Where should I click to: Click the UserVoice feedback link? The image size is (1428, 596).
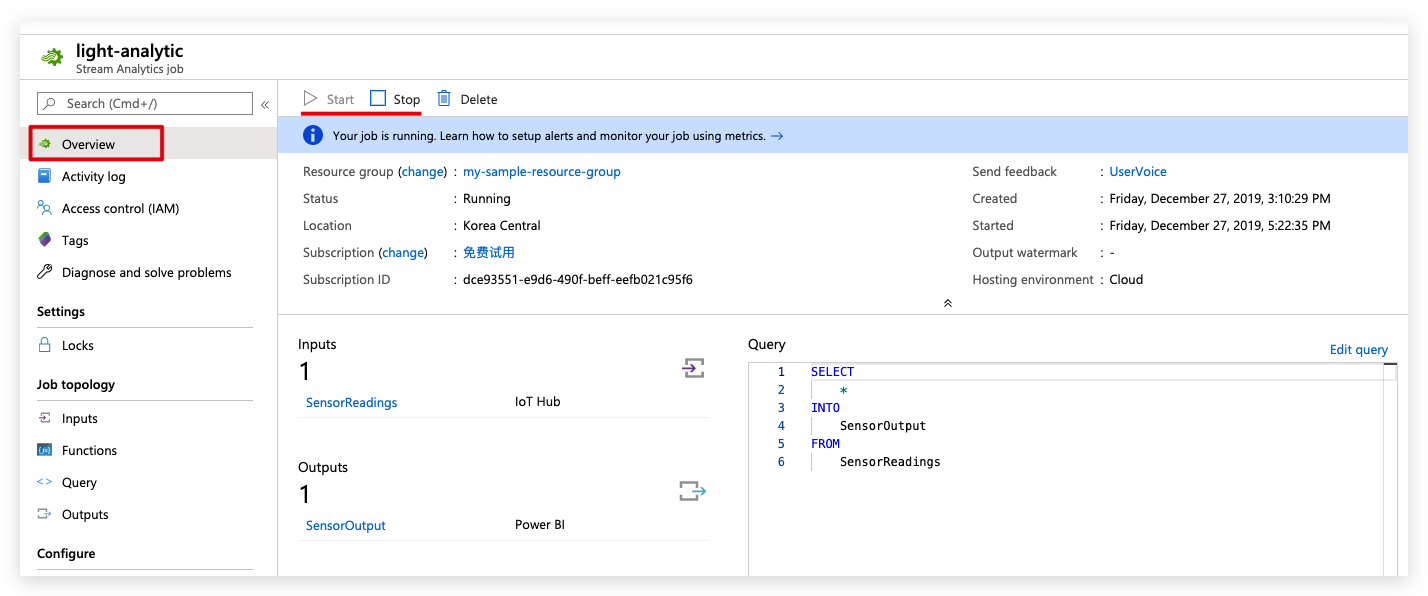[1138, 172]
